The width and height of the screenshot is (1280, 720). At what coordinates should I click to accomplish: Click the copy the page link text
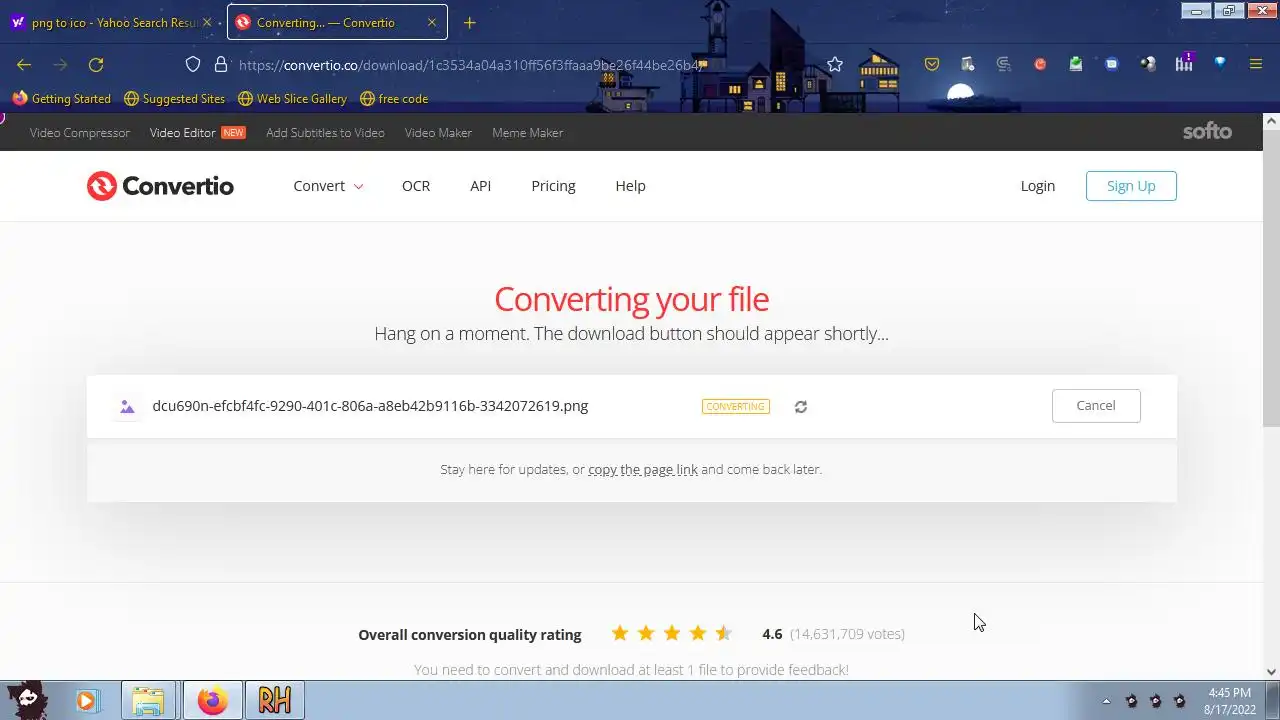pos(643,469)
